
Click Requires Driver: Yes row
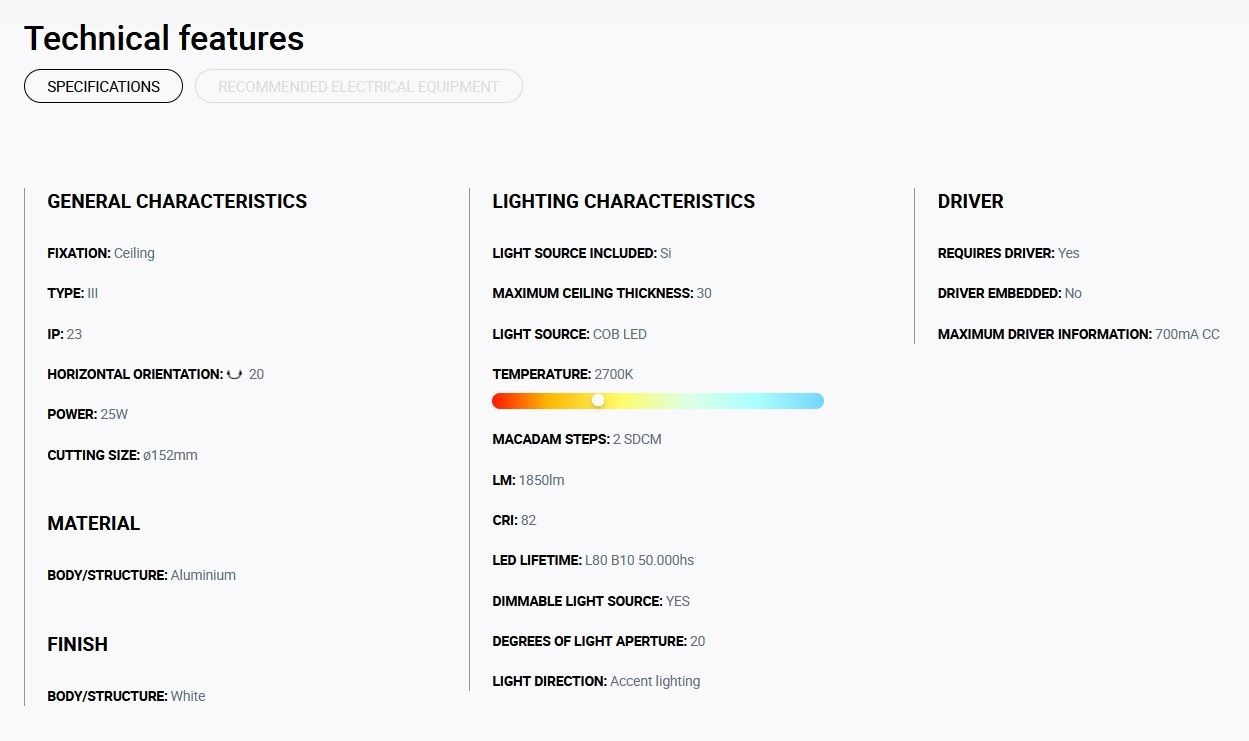[1009, 253]
